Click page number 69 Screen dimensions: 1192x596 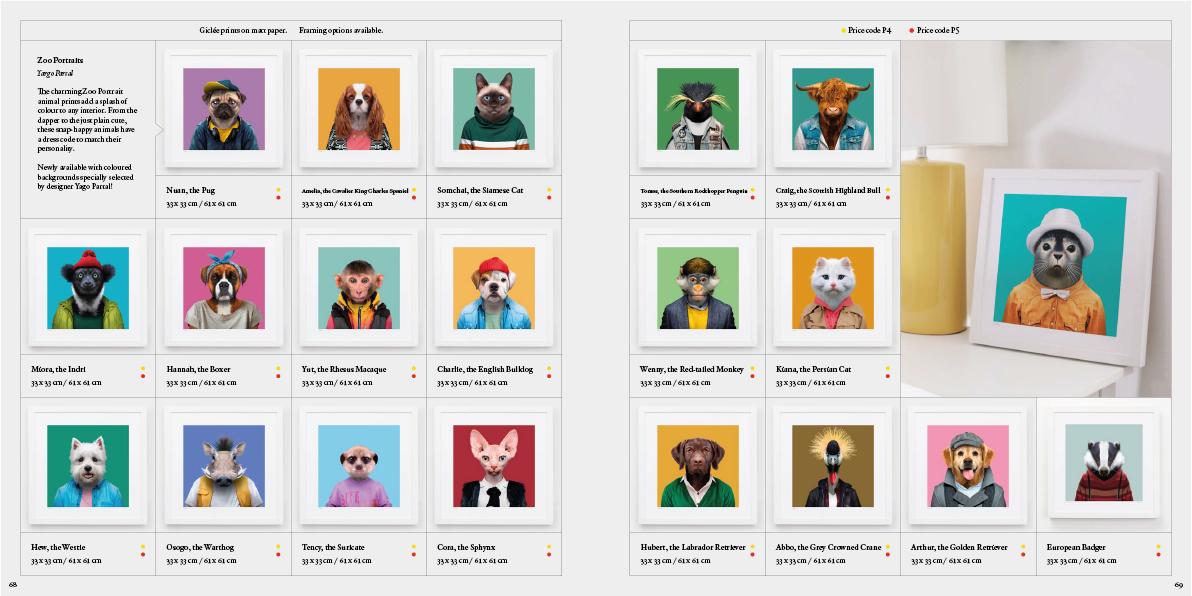point(1179,584)
